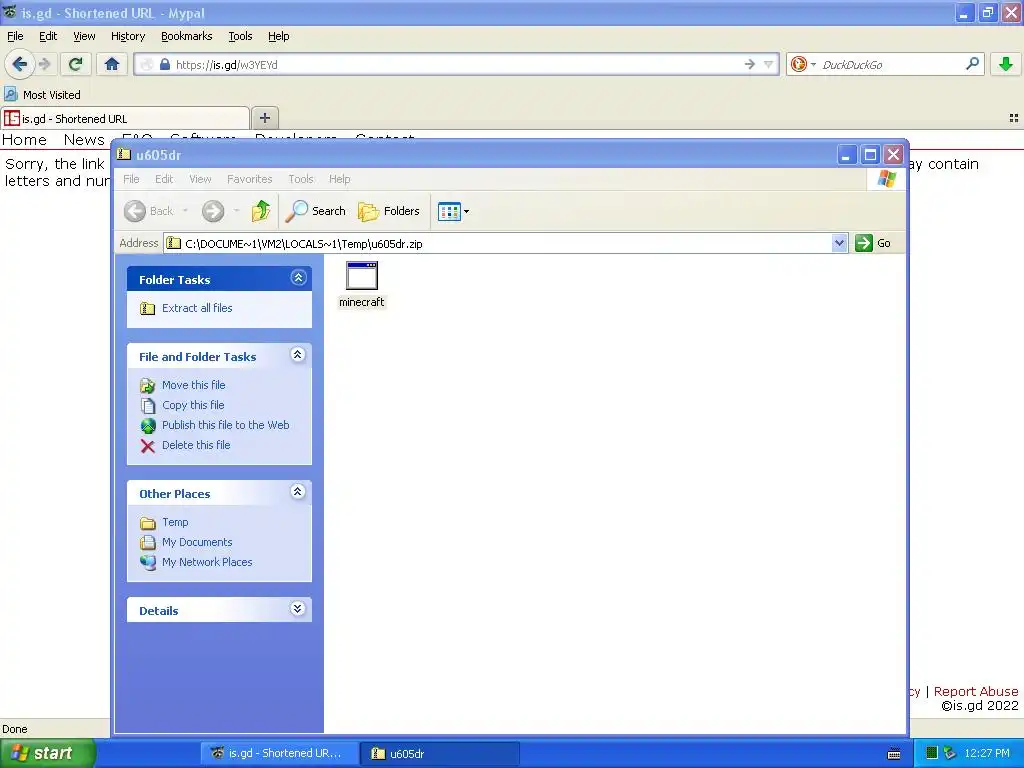The image size is (1024, 768).
Task: Open the Explorer Edit menu
Action: coord(164,179)
